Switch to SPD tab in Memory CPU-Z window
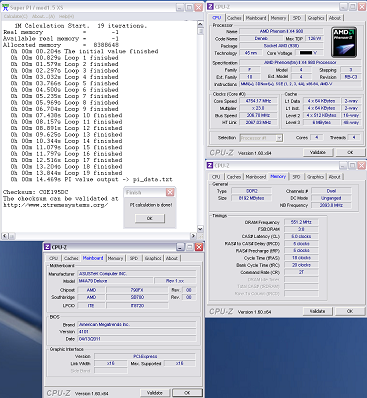Viewport: 367px width, 398px height. (x=296, y=177)
